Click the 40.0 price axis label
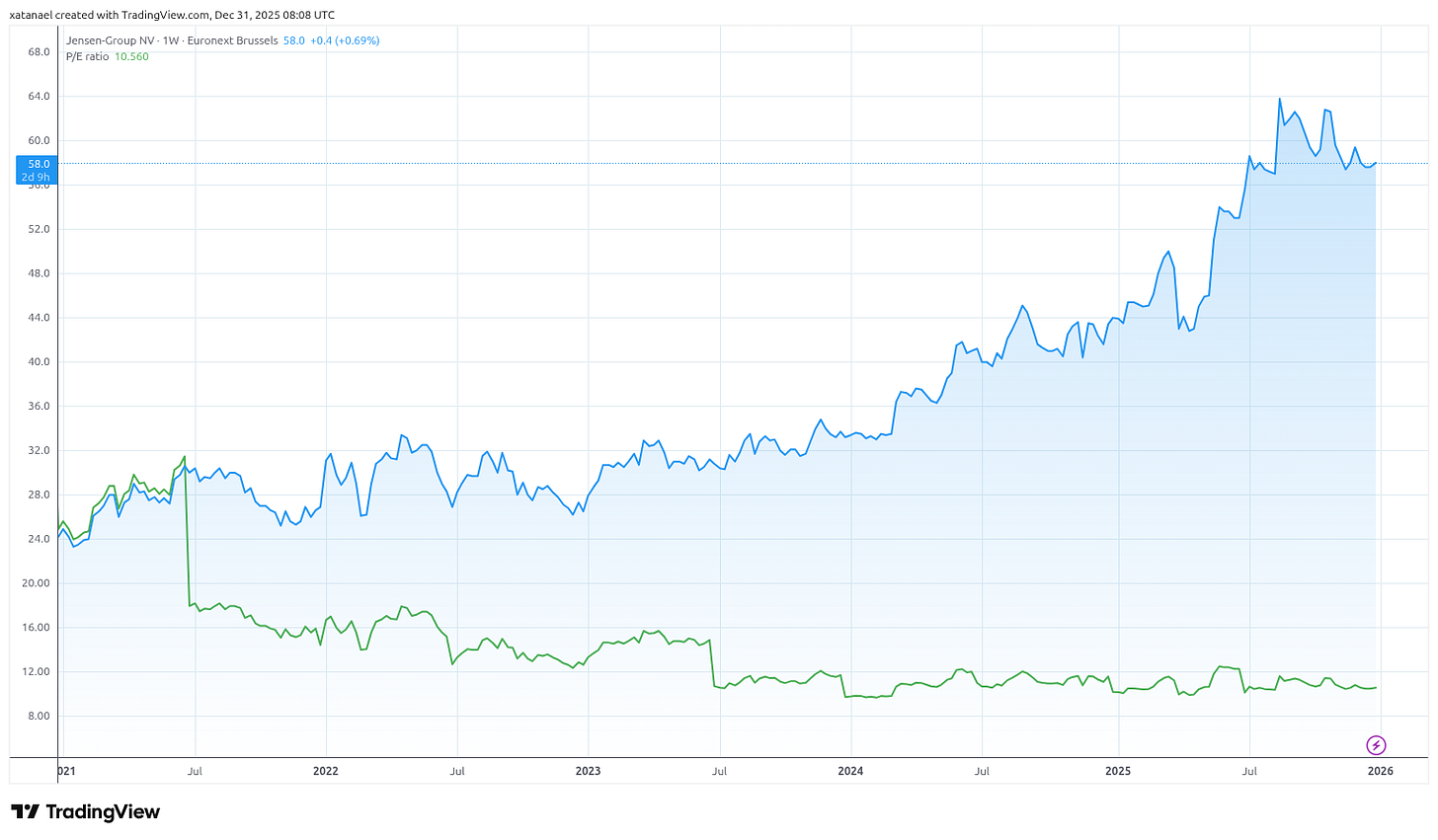This screenshot has height=840, width=1438. point(39,362)
